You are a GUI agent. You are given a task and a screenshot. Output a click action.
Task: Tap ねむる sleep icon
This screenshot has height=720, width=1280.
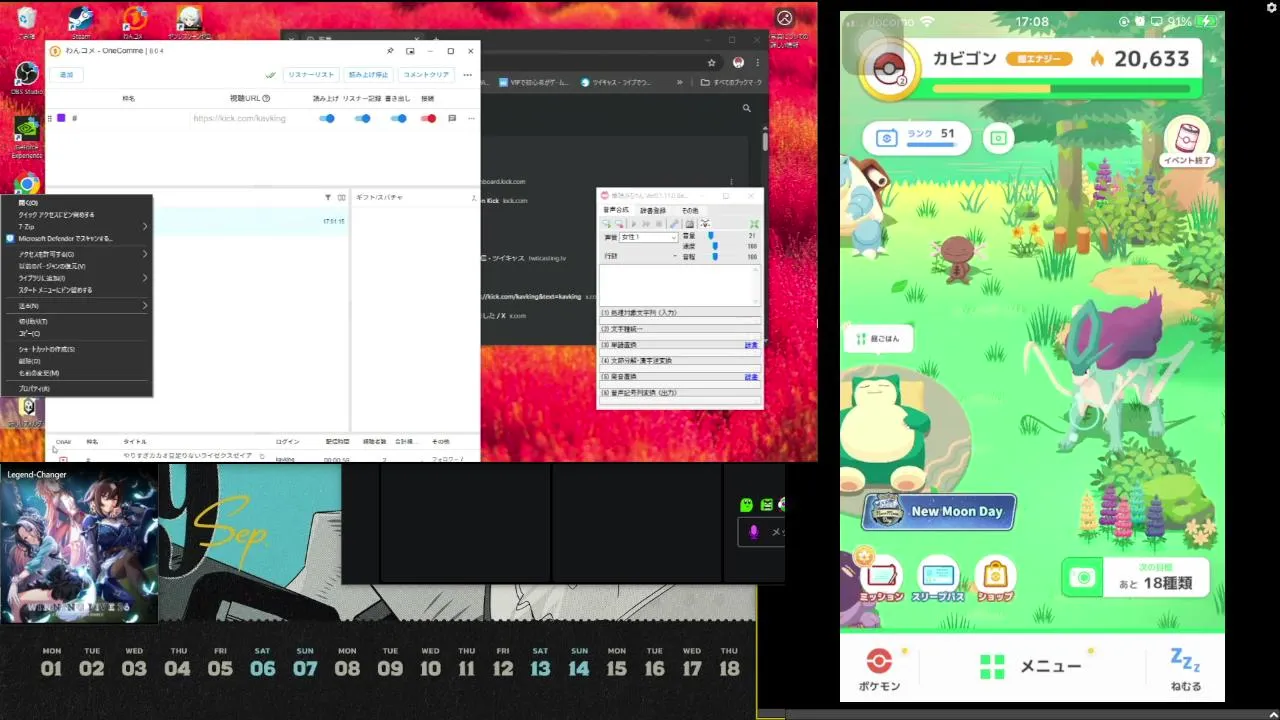(x=1185, y=669)
